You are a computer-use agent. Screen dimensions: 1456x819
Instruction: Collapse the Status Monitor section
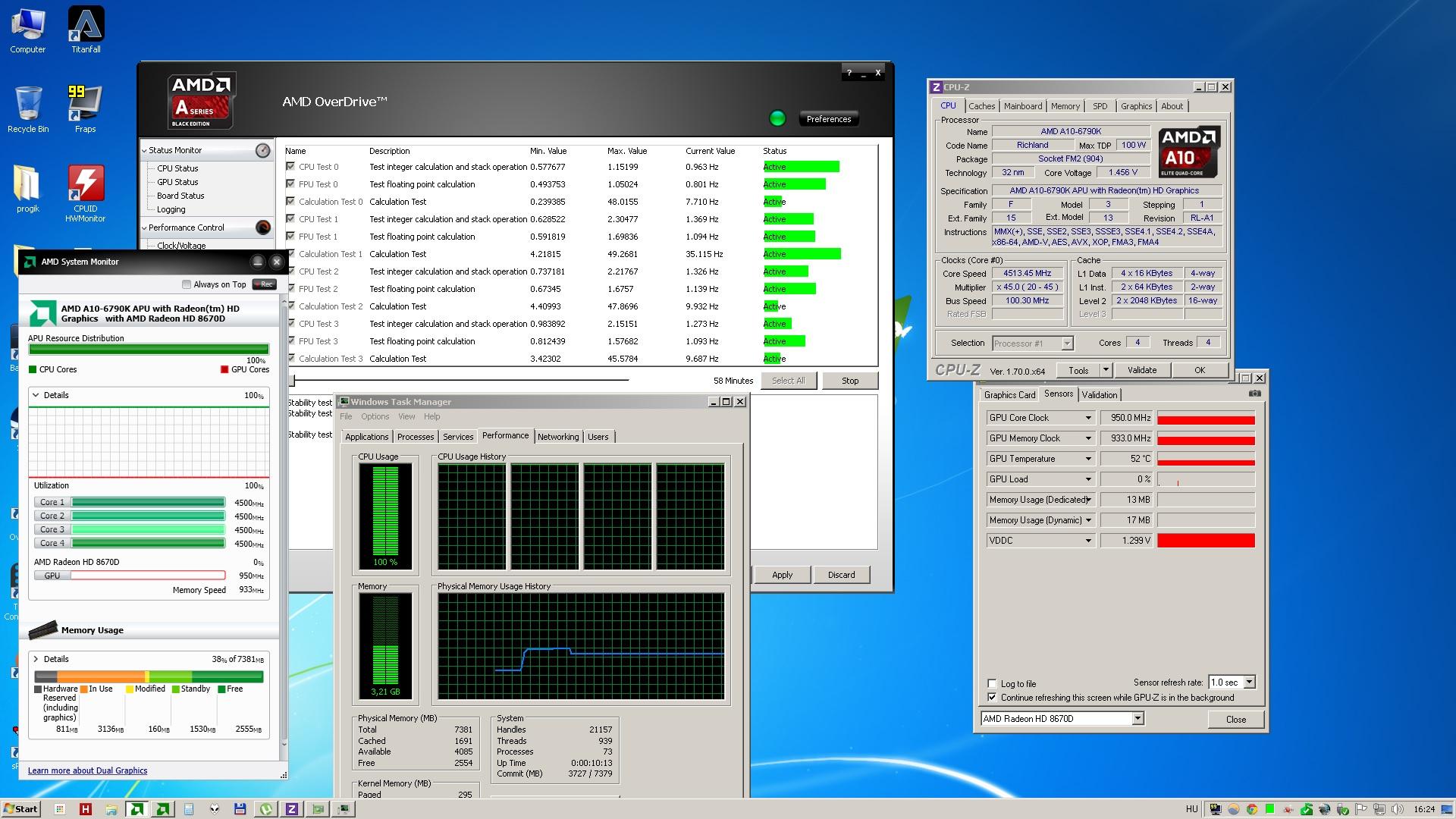pos(145,150)
